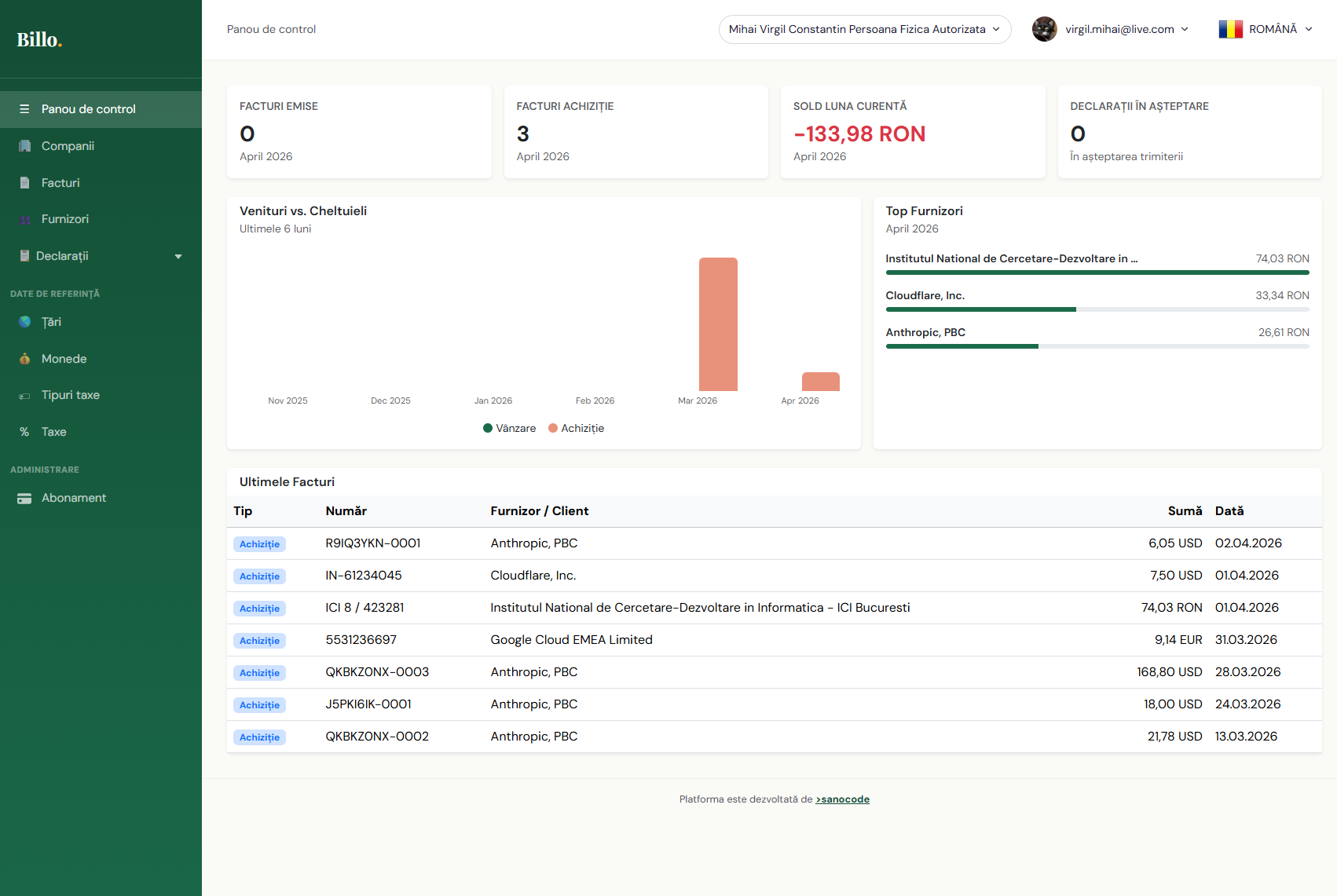Click the Companii building icon
1337x896 pixels.
(x=24, y=146)
